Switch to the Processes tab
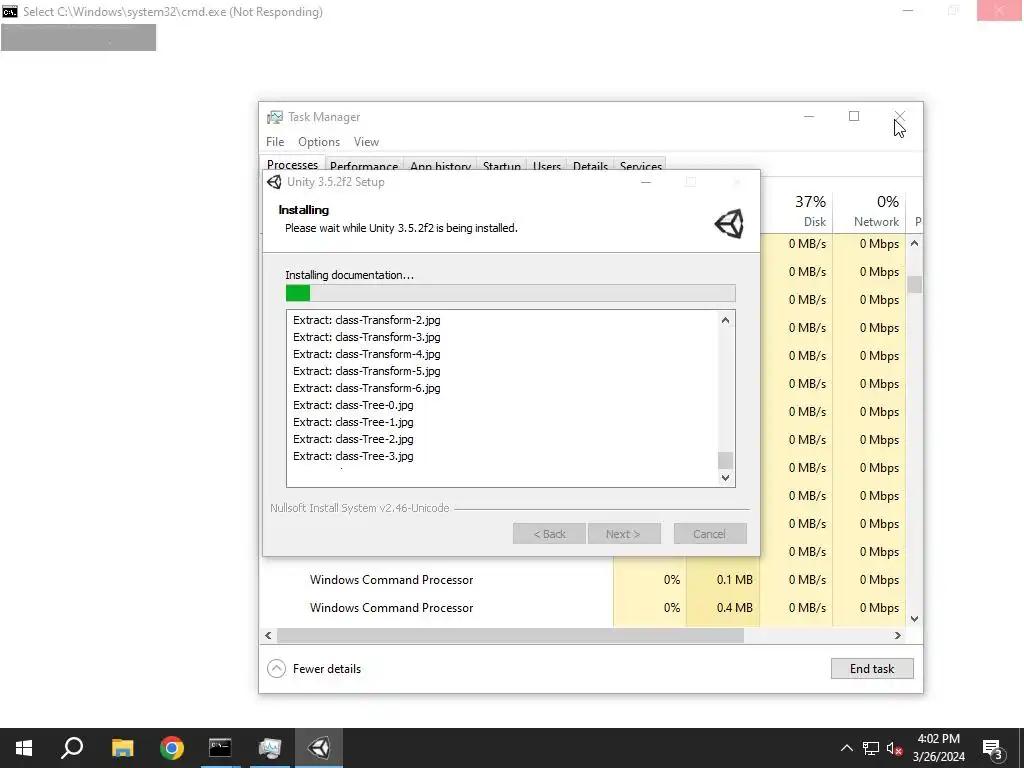This screenshot has height=768, width=1024. click(x=292, y=165)
